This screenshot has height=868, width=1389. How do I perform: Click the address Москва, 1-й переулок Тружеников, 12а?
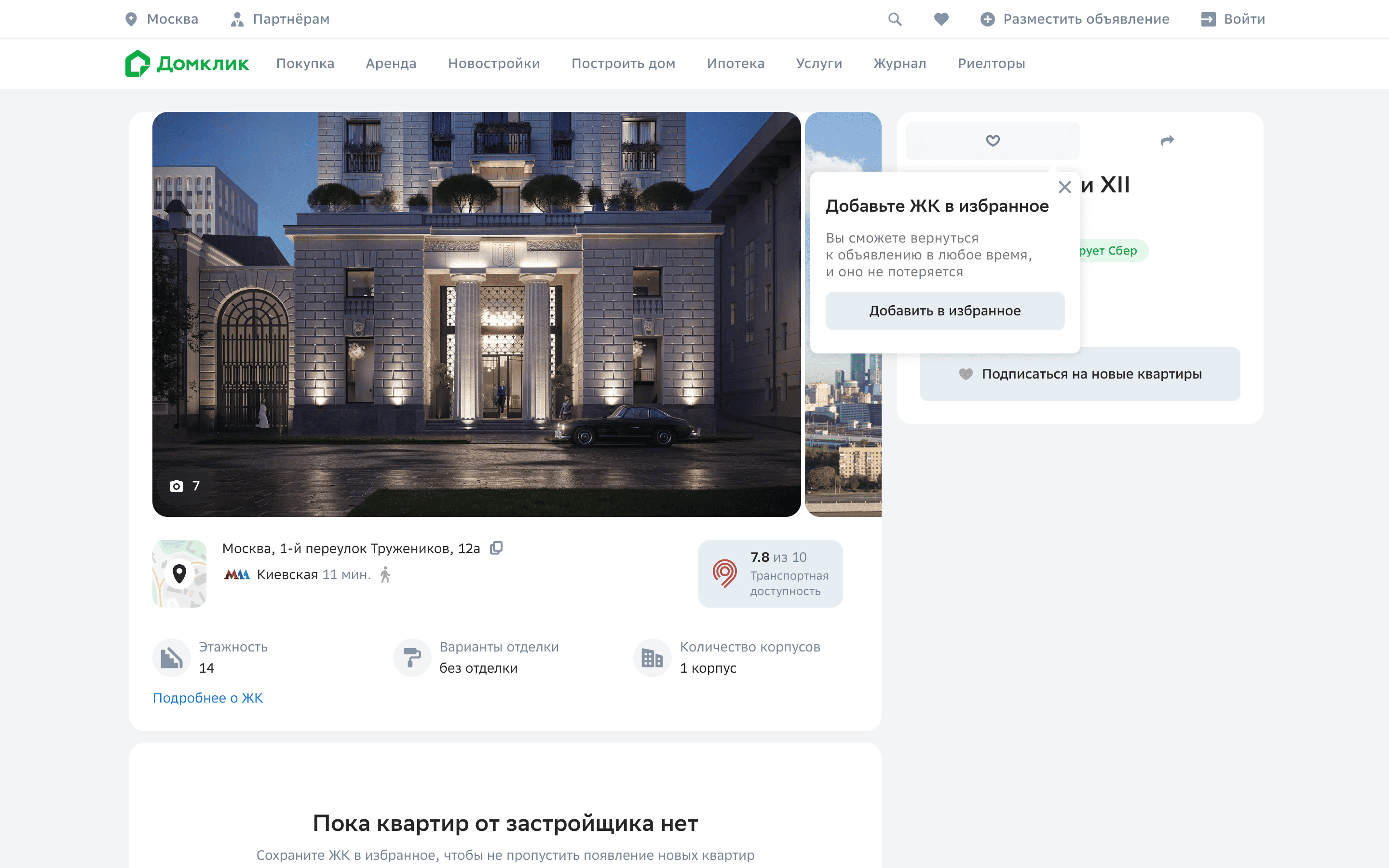(x=351, y=548)
